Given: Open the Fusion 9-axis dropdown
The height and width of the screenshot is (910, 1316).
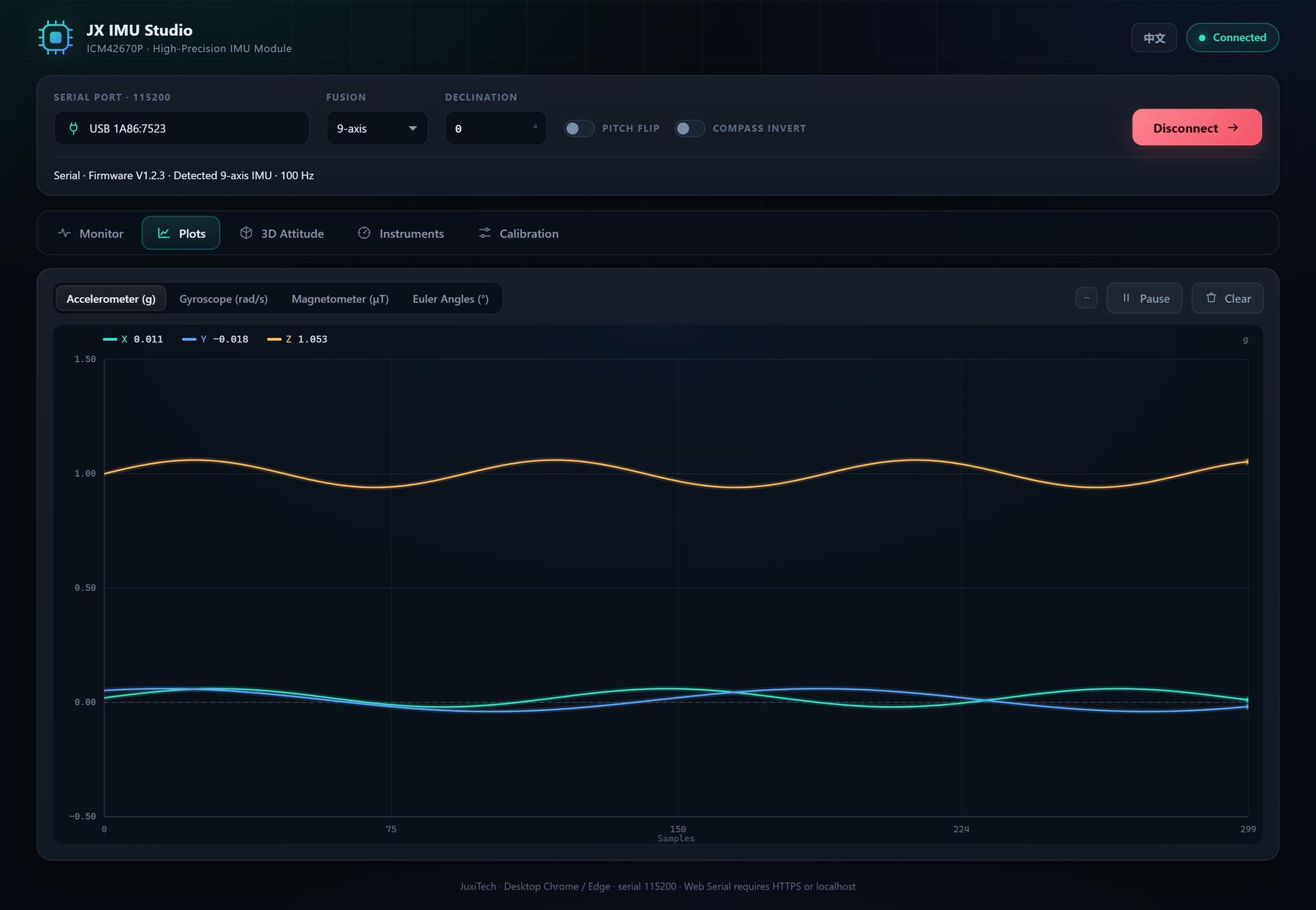Looking at the screenshot, I should tap(377, 128).
